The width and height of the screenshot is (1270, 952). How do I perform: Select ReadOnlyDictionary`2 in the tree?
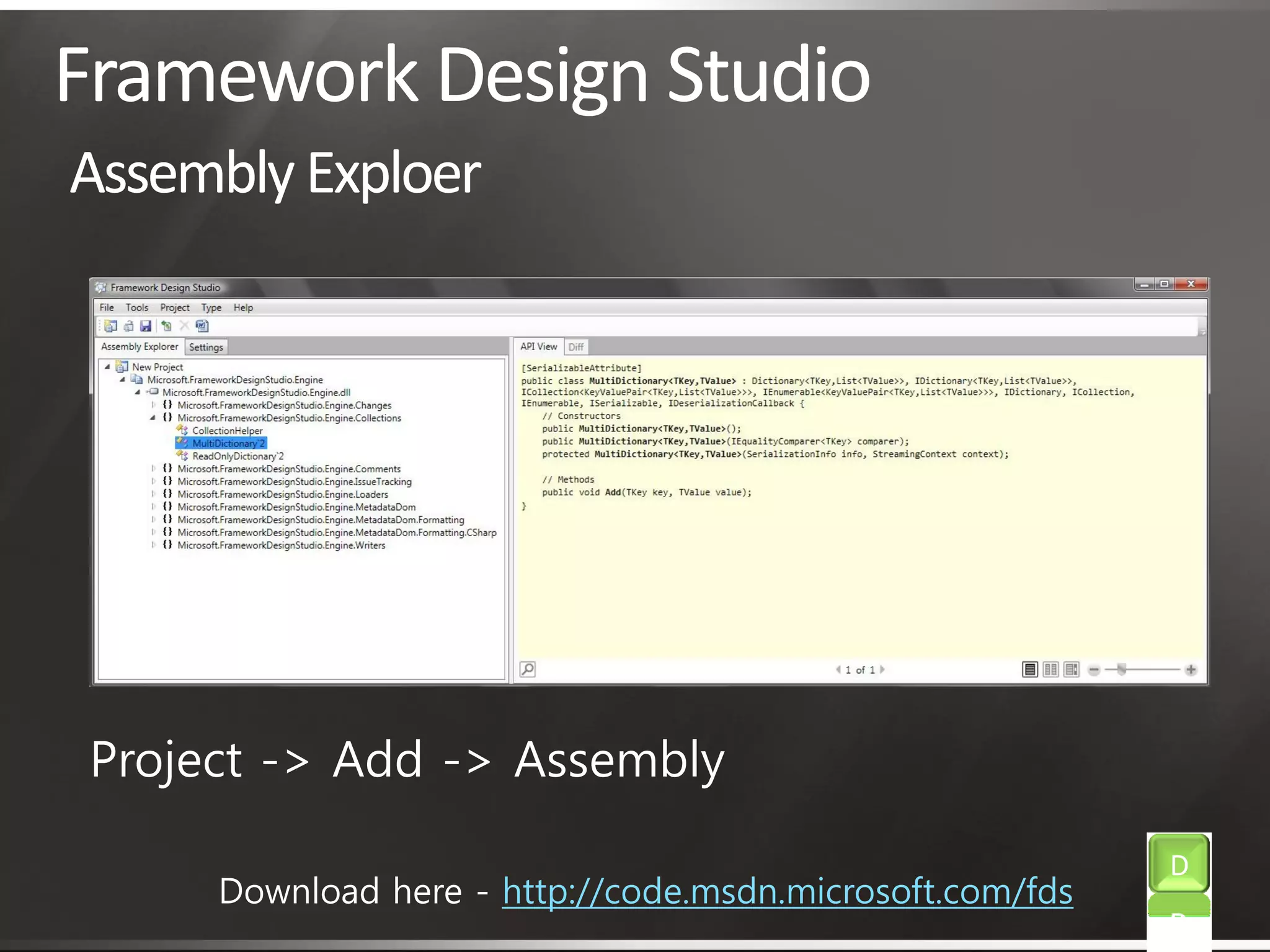click(238, 456)
